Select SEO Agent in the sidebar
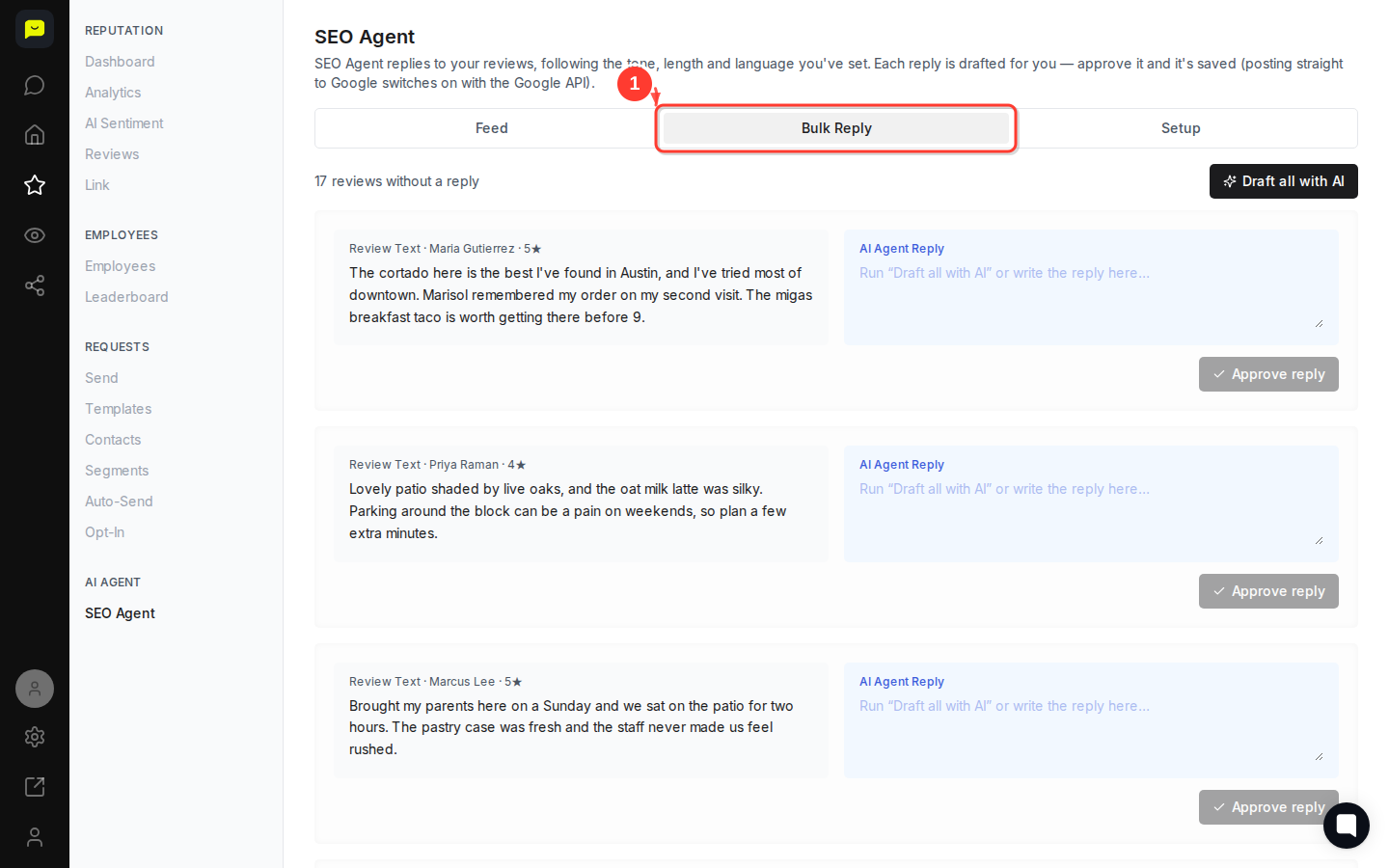The image size is (1389, 868). tap(120, 613)
